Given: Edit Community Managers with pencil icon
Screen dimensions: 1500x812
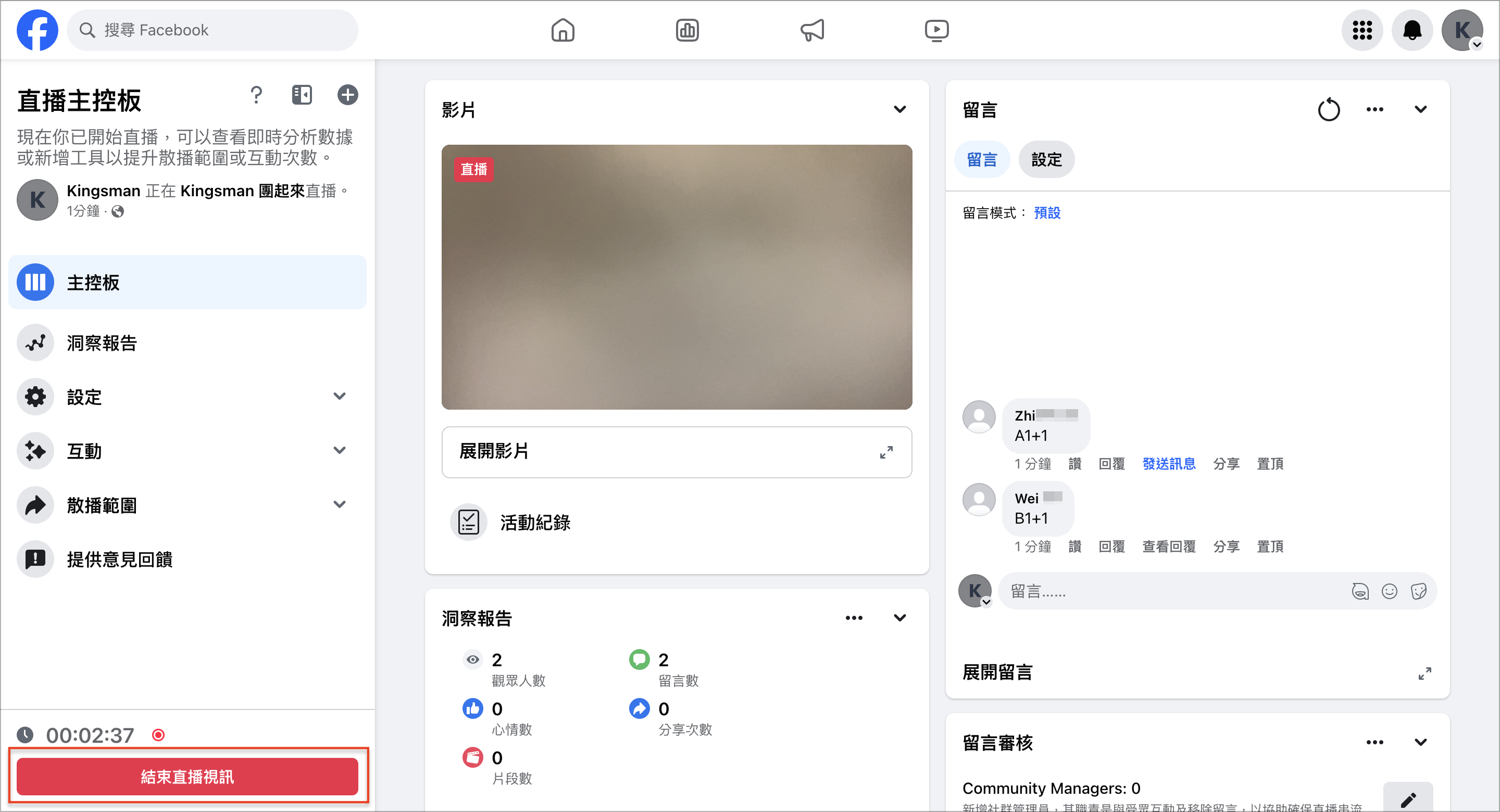Looking at the screenshot, I should 1408,800.
